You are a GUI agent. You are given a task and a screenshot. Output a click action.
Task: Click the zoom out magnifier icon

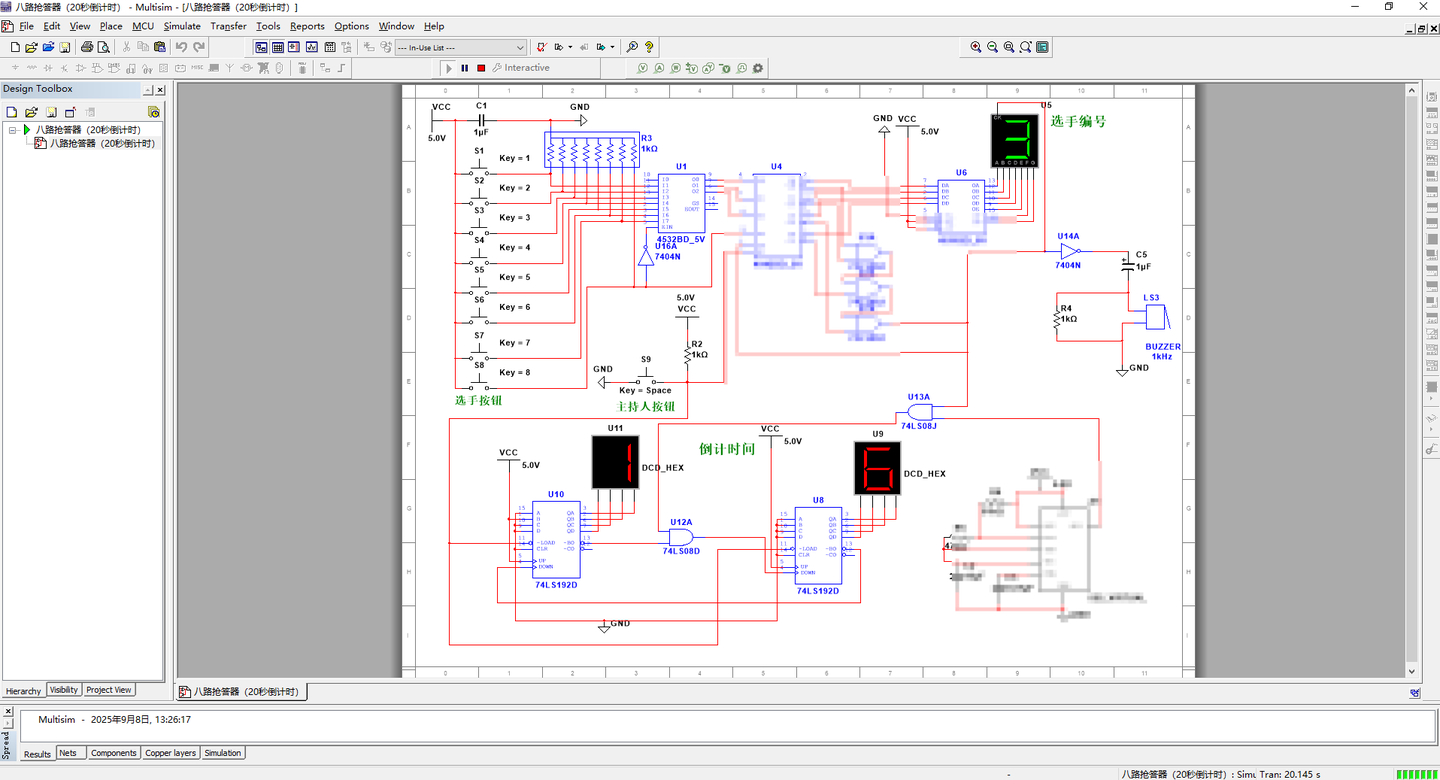tap(992, 47)
